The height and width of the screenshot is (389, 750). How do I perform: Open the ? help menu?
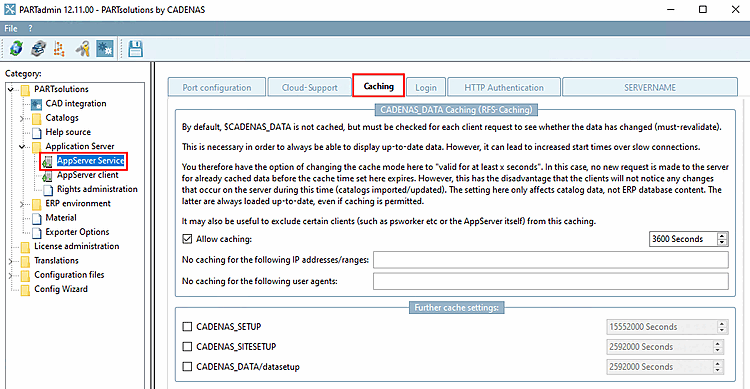pos(30,28)
